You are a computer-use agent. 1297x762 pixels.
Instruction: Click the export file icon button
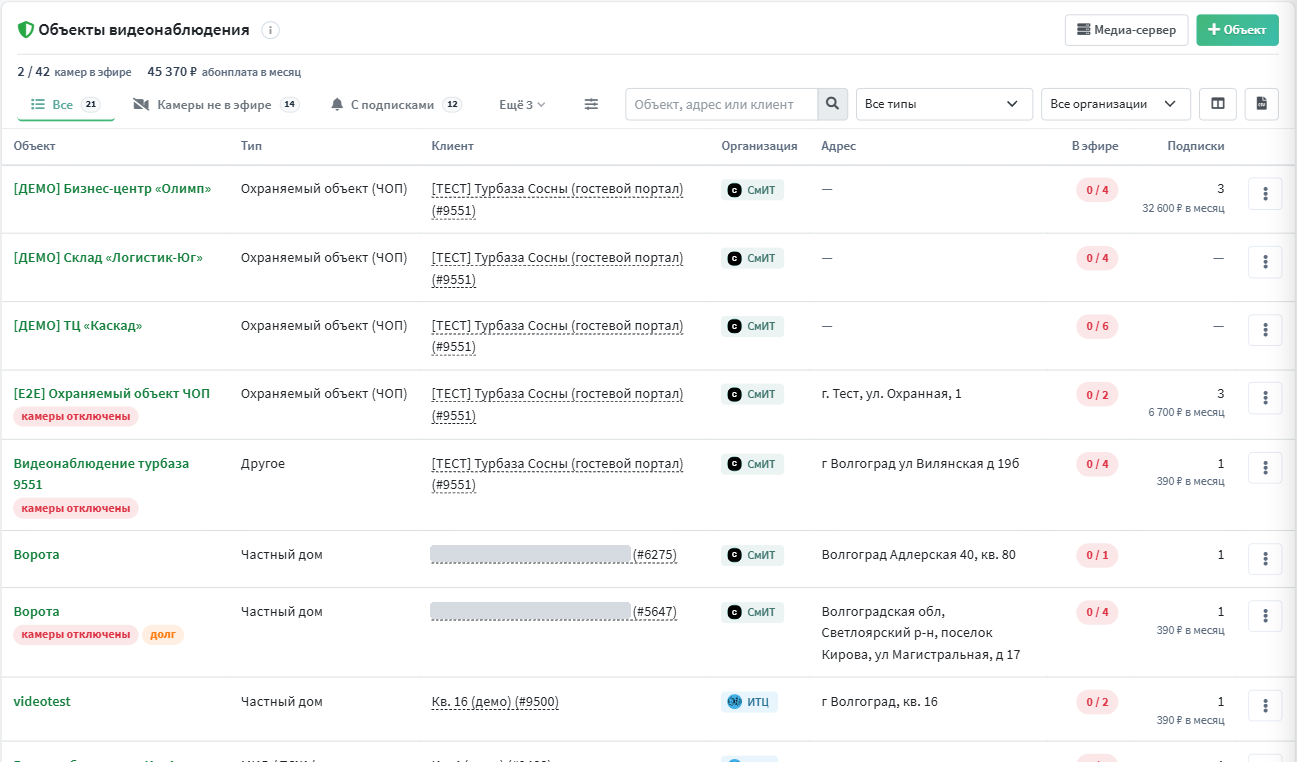(x=1262, y=104)
